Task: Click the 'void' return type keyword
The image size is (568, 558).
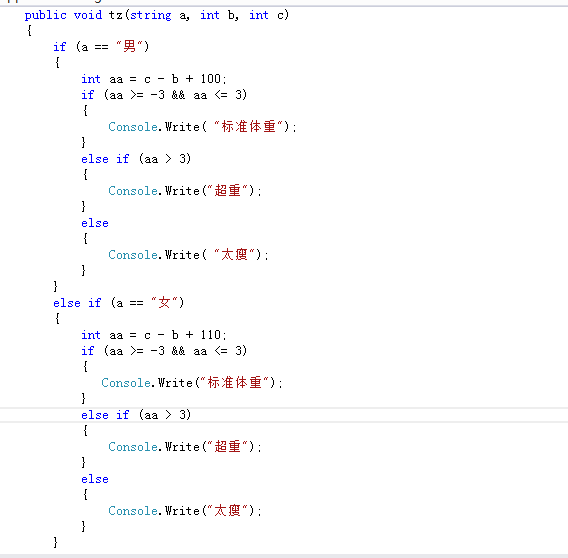Action: pyautogui.click(x=88, y=15)
